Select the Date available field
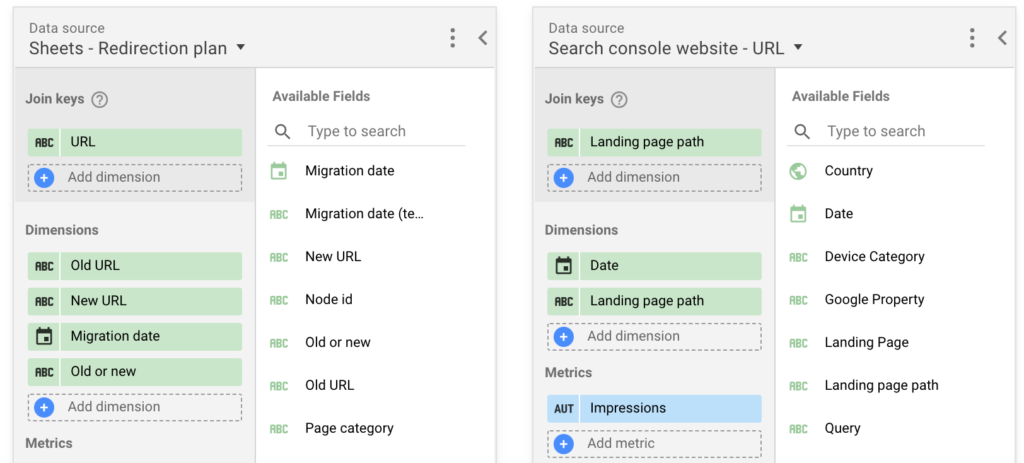Image resolution: width=1024 pixels, height=463 pixels. pos(839,214)
